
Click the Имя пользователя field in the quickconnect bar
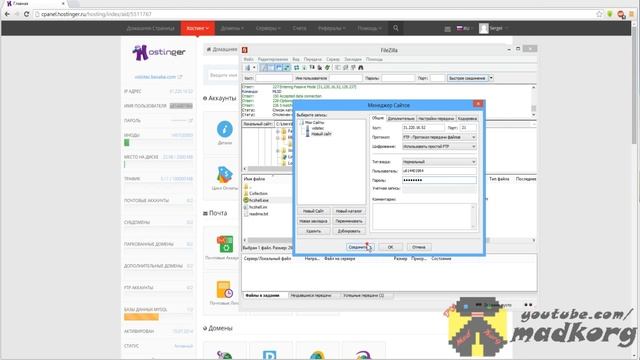point(345,78)
